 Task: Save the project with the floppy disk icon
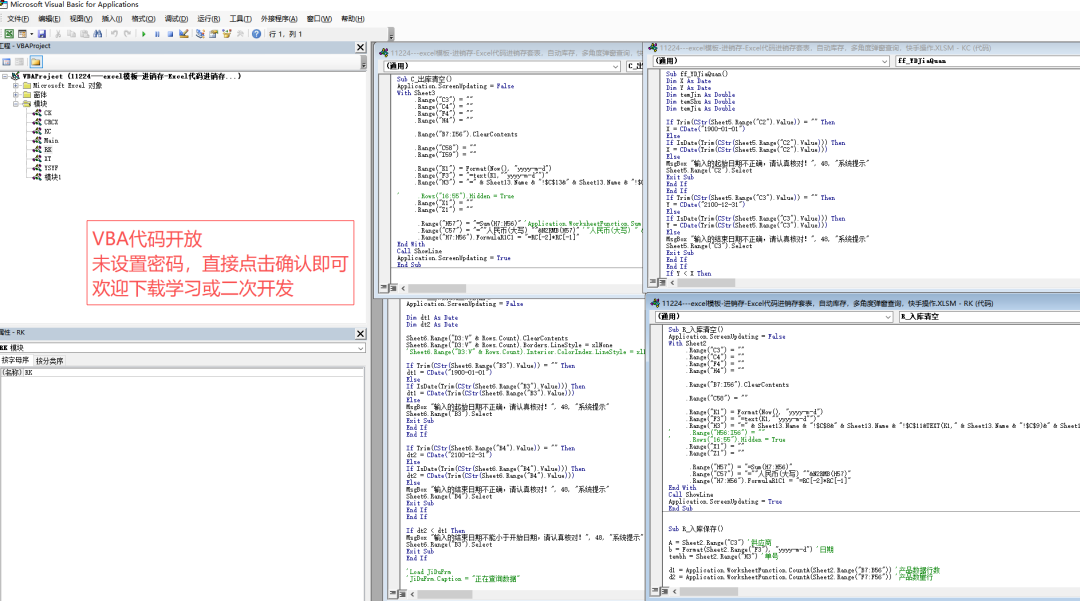[41, 34]
